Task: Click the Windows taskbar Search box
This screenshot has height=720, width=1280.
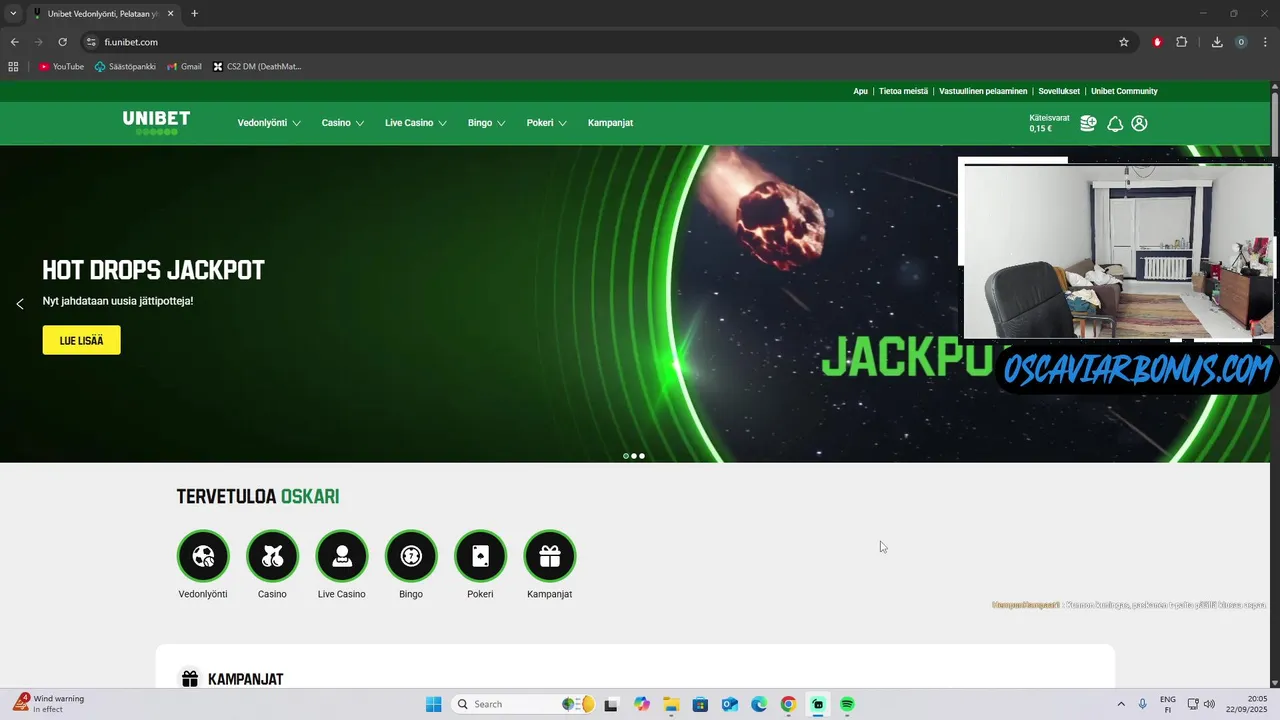Action: [523, 704]
